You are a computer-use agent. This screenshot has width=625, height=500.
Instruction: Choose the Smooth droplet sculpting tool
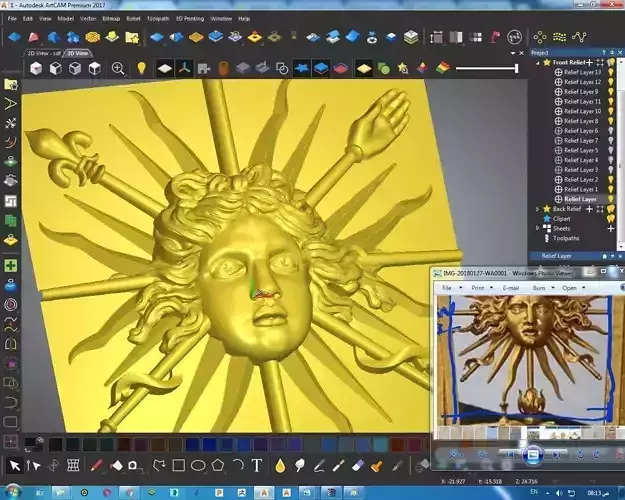(280, 465)
